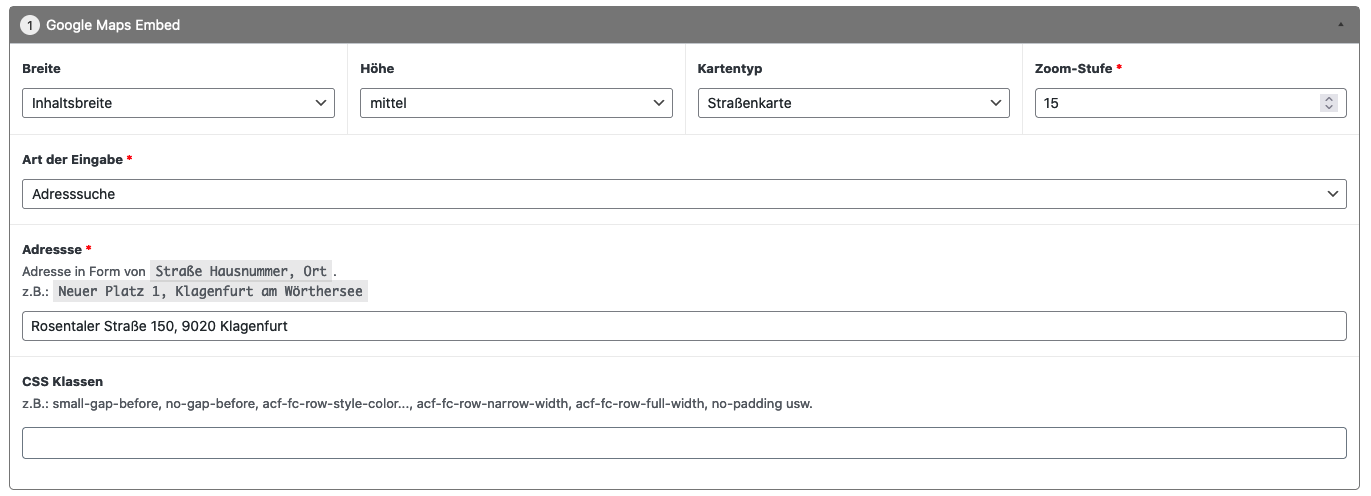This screenshot has height=496, width=1371.
Task: Click into the Adresse text field
Action: tap(684, 326)
